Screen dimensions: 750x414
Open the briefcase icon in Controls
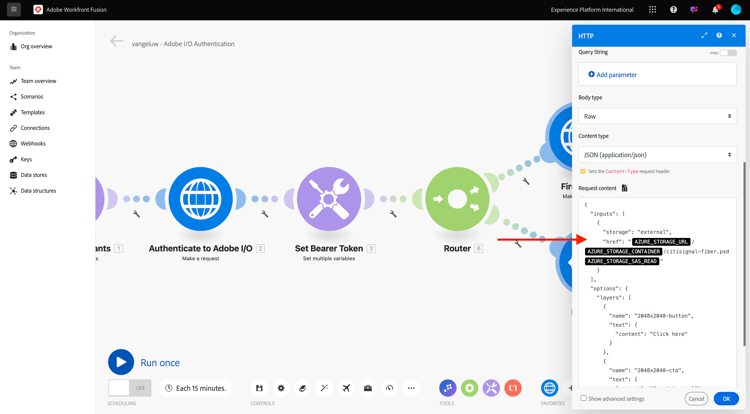(x=367, y=388)
